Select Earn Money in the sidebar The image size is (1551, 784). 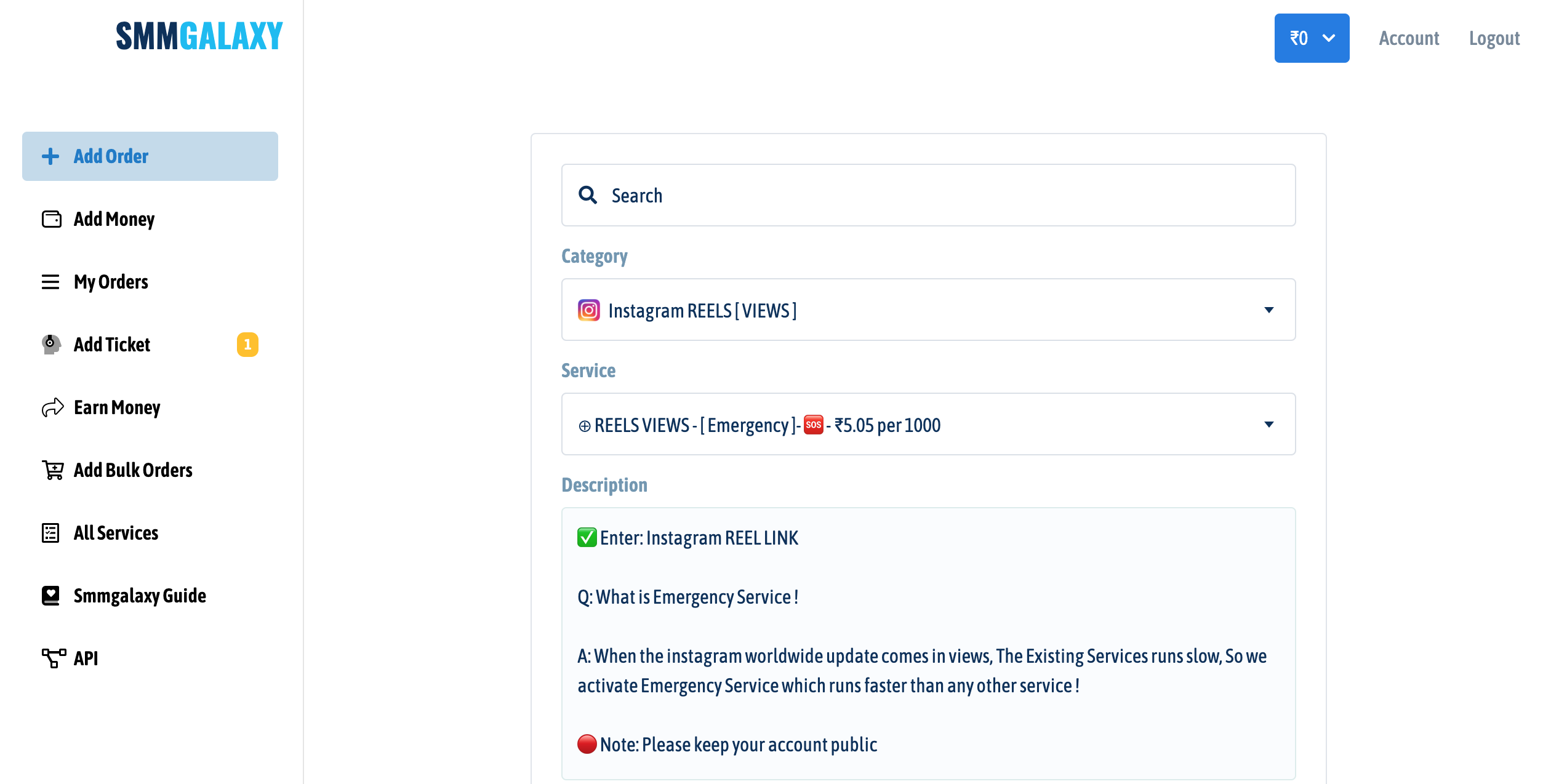117,407
